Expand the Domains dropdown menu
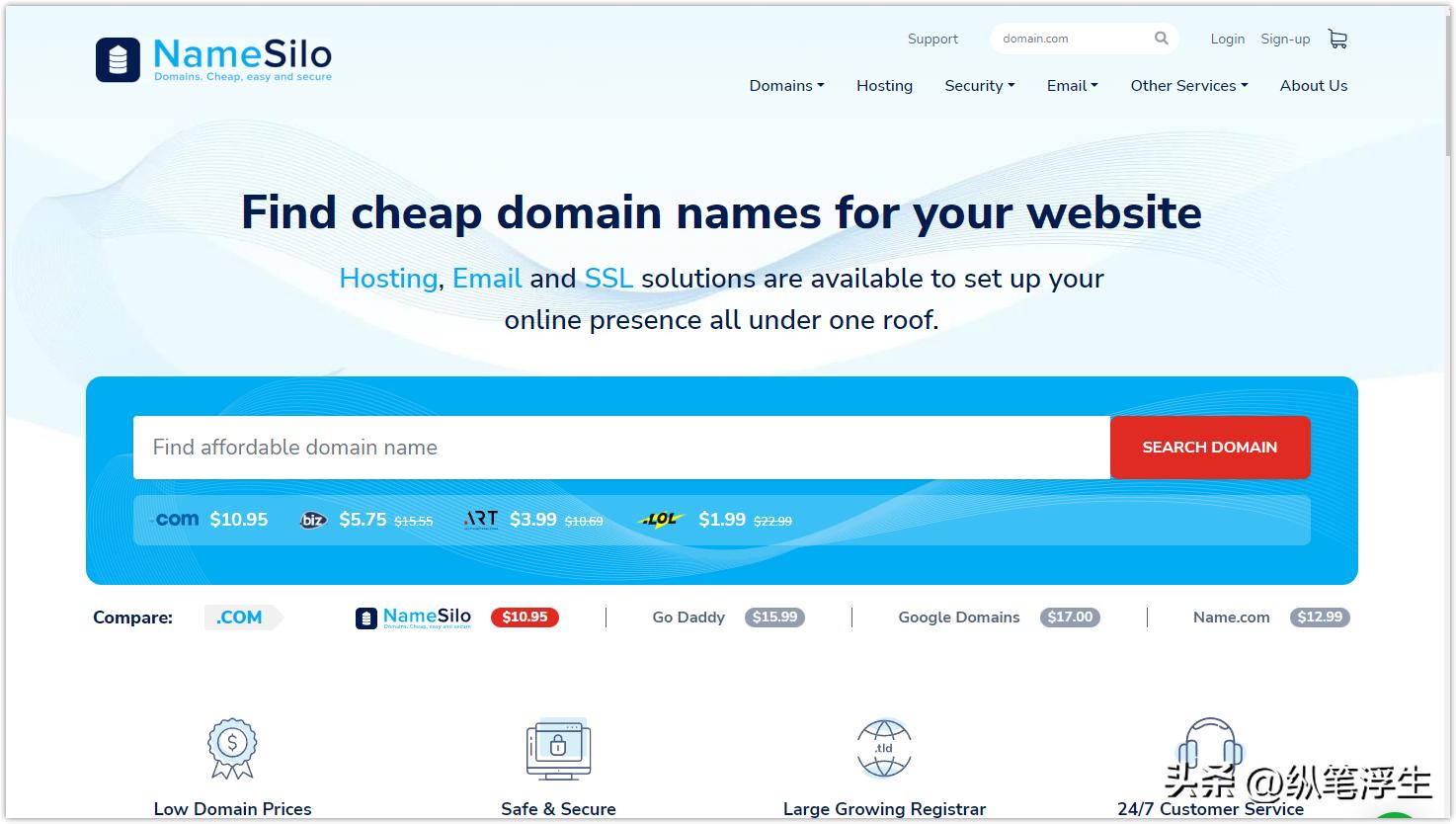 point(786,86)
